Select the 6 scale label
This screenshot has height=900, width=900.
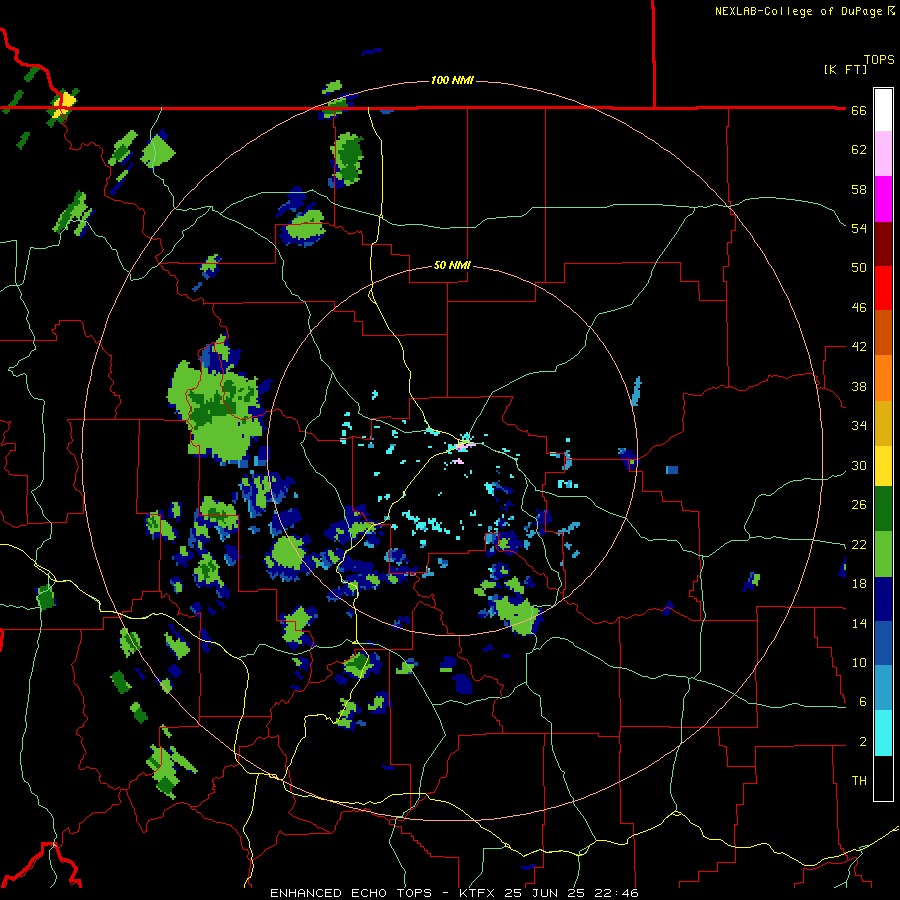[x=863, y=701]
